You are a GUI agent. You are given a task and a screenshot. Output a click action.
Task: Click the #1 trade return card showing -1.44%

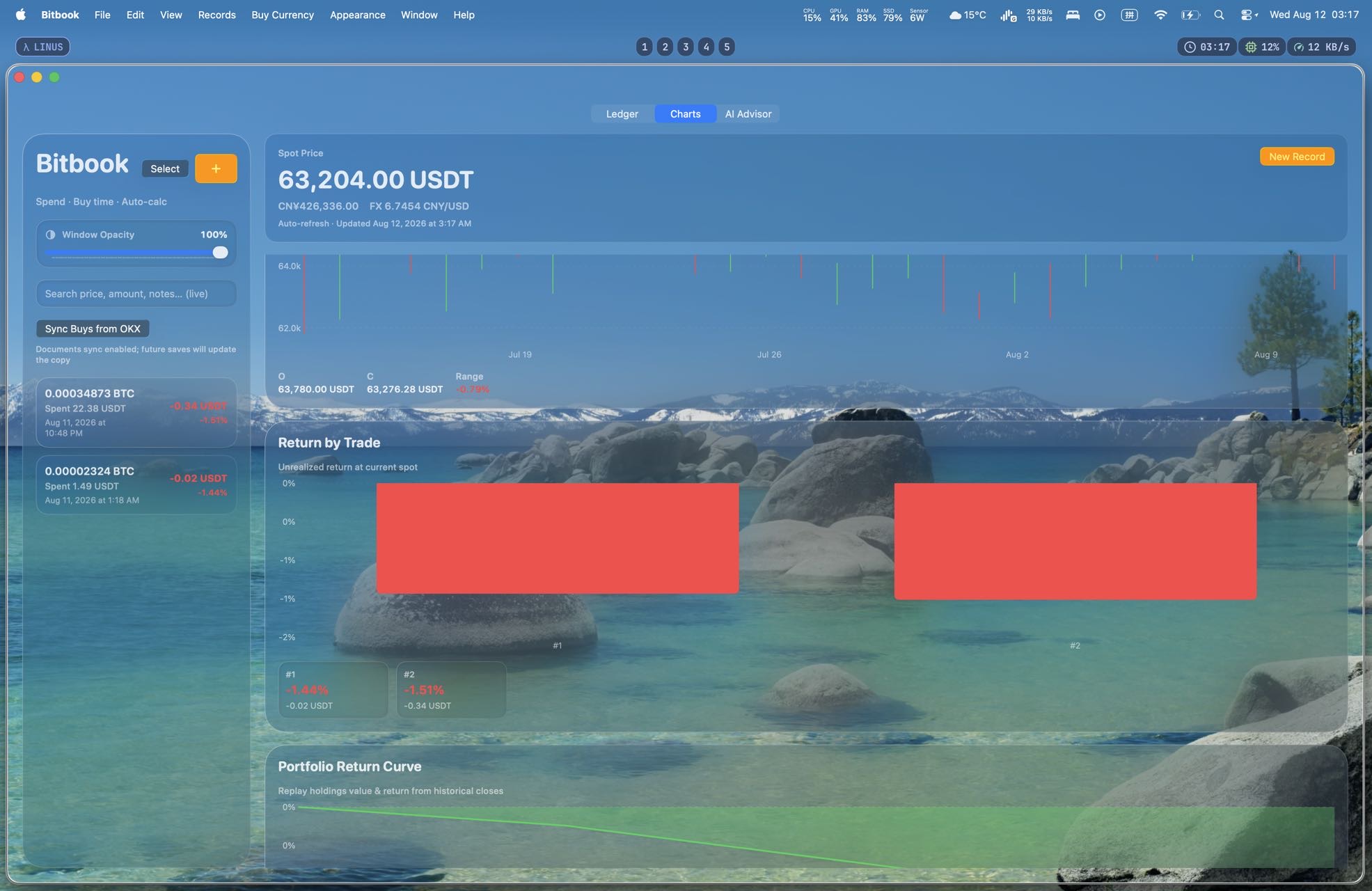pos(333,690)
